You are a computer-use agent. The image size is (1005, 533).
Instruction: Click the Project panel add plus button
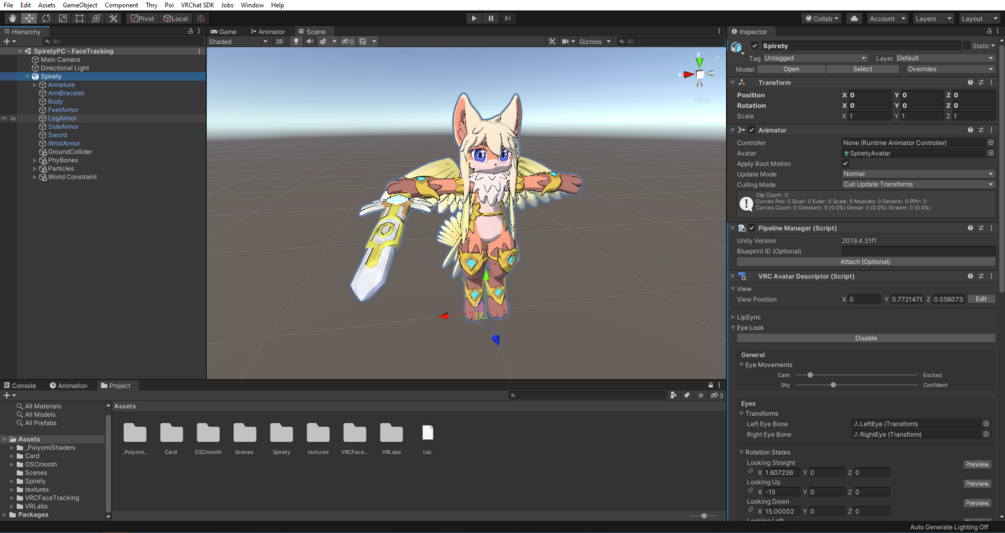(x=8, y=396)
